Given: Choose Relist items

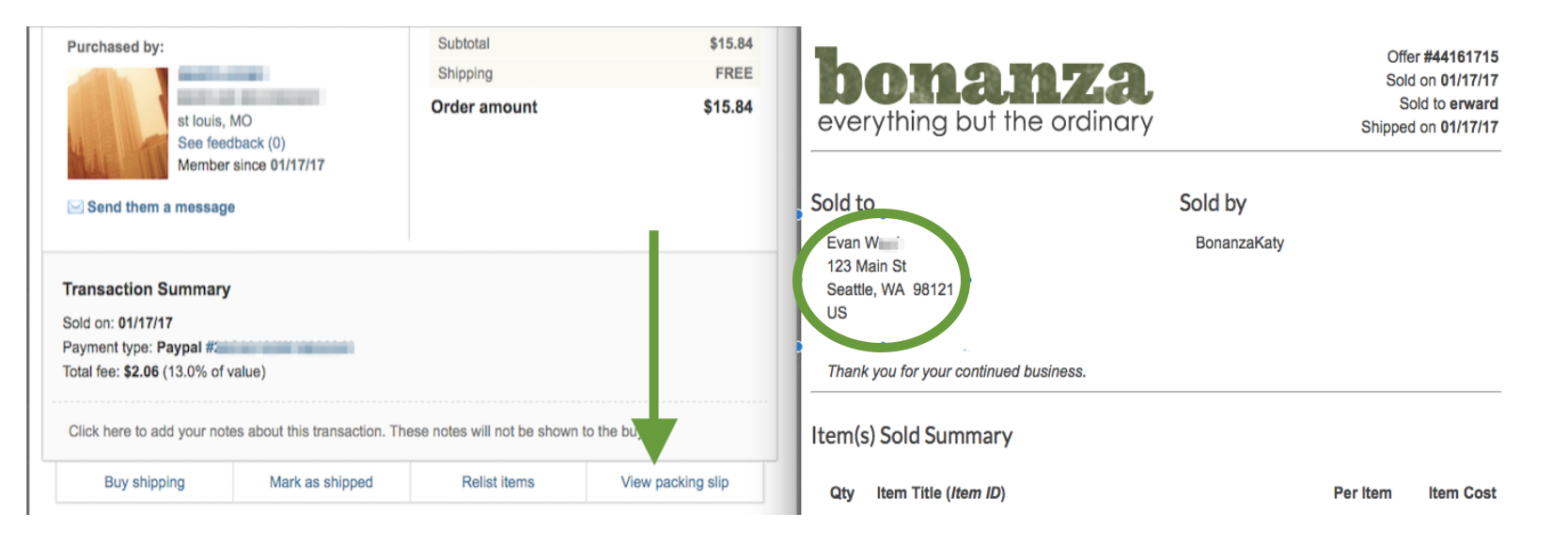Looking at the screenshot, I should click(x=498, y=482).
